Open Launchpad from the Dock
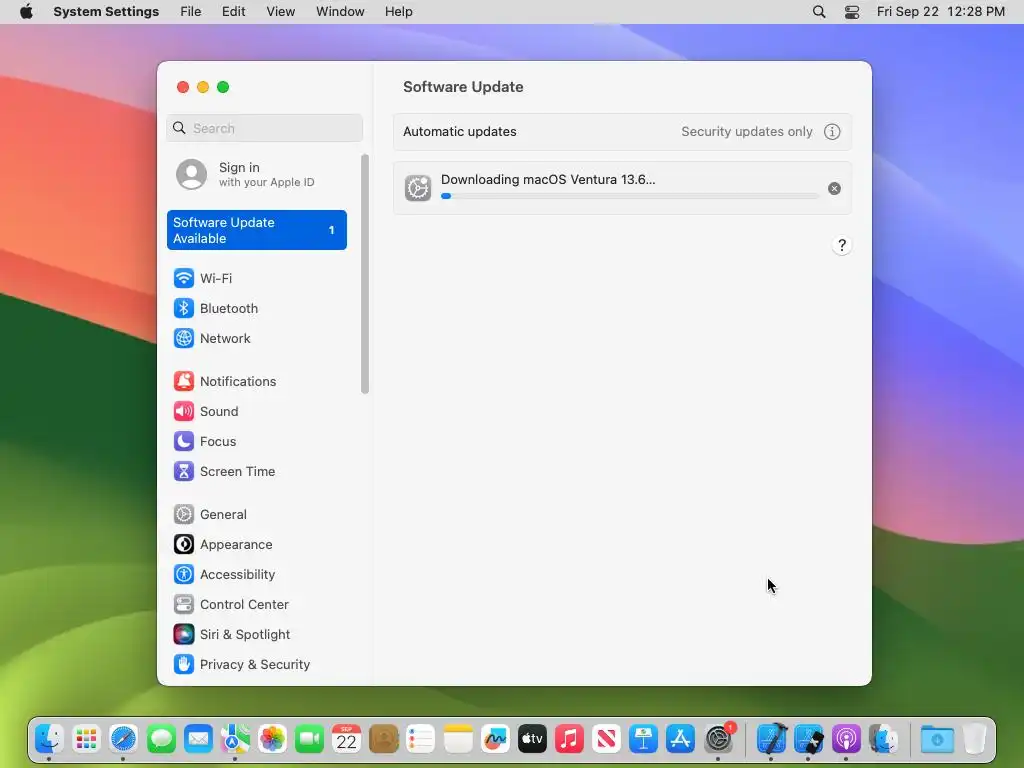1024x768 pixels. (86, 739)
